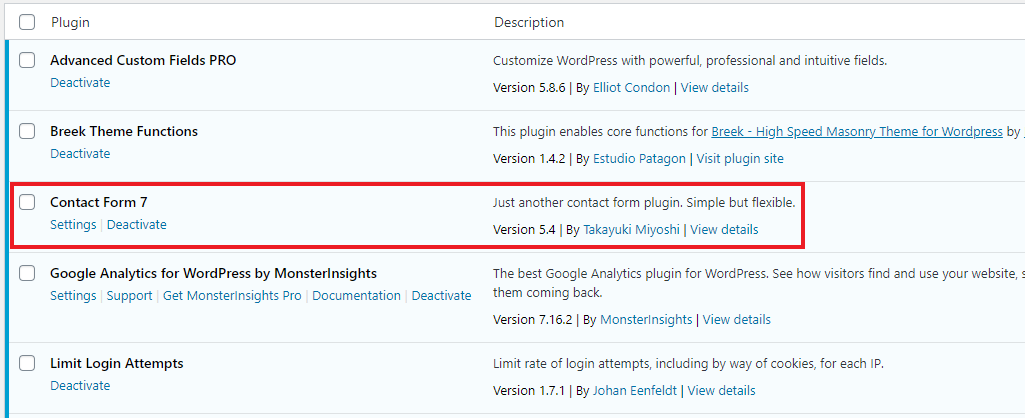This screenshot has width=1025, height=418.
Task: Sort by the Plugin column header
Action: (x=71, y=22)
